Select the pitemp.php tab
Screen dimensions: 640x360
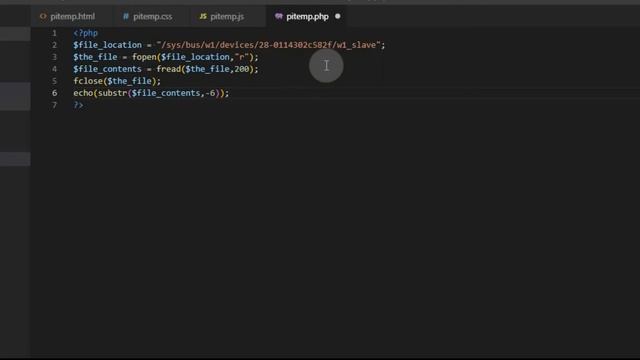[x=307, y=17]
